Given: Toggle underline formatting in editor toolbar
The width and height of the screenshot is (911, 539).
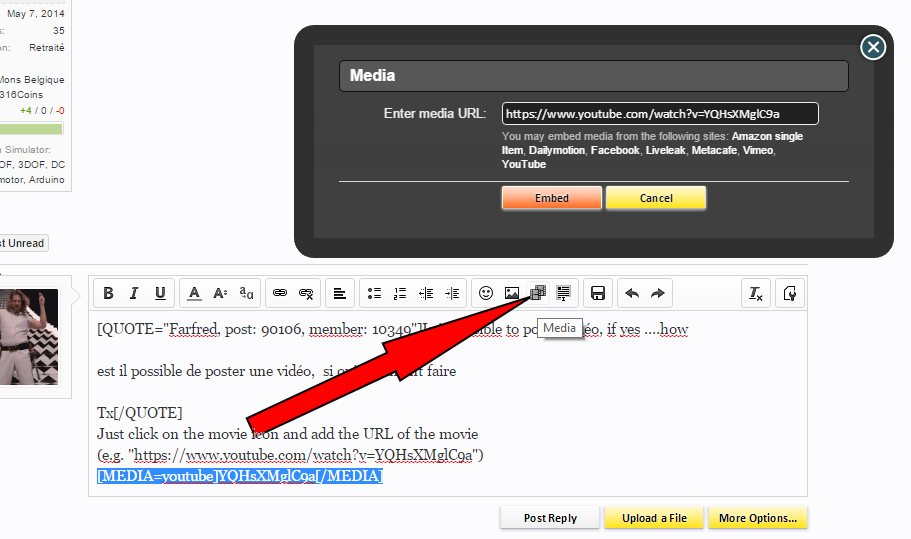Looking at the screenshot, I should pyautogui.click(x=160, y=293).
